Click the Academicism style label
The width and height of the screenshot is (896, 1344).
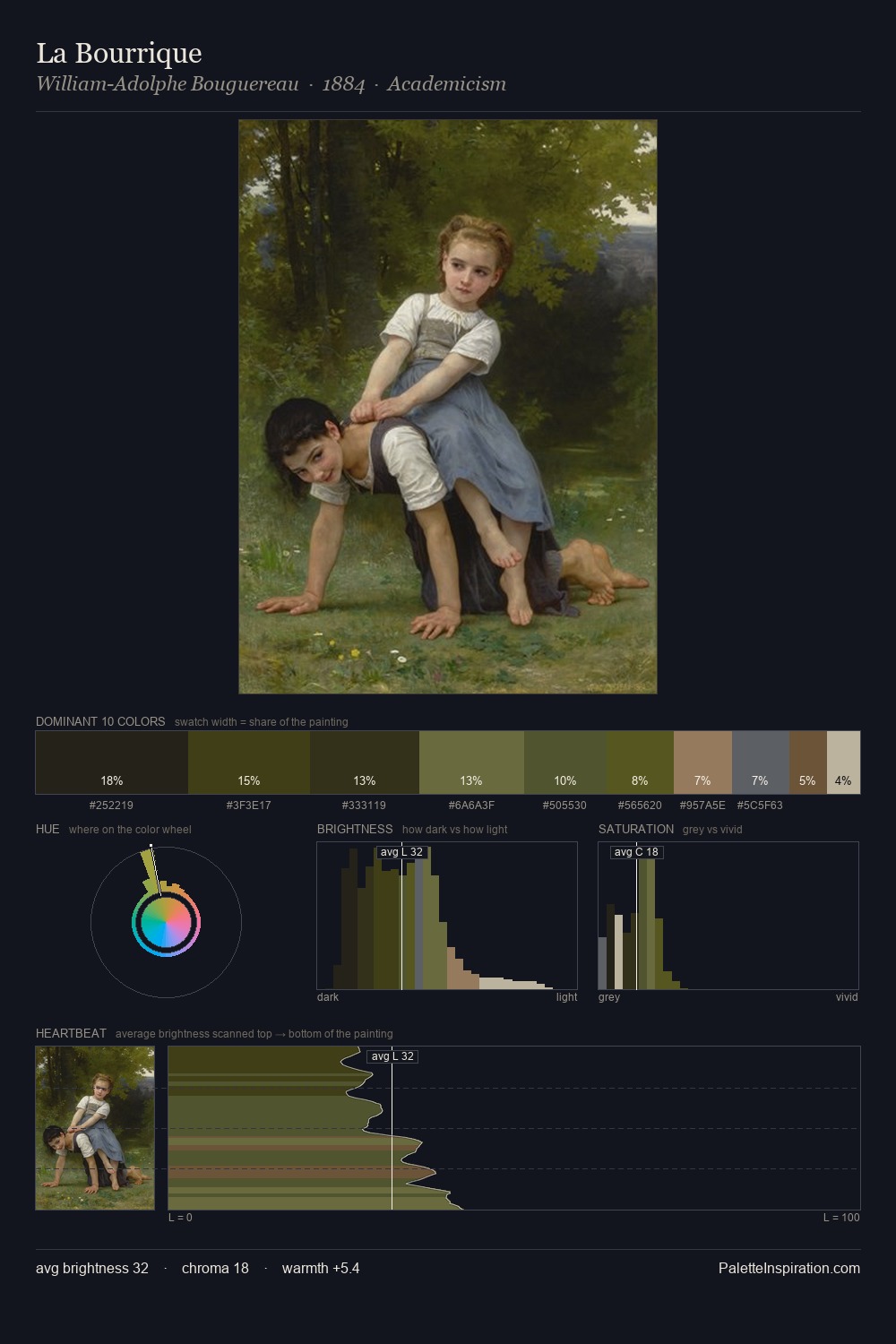[447, 84]
